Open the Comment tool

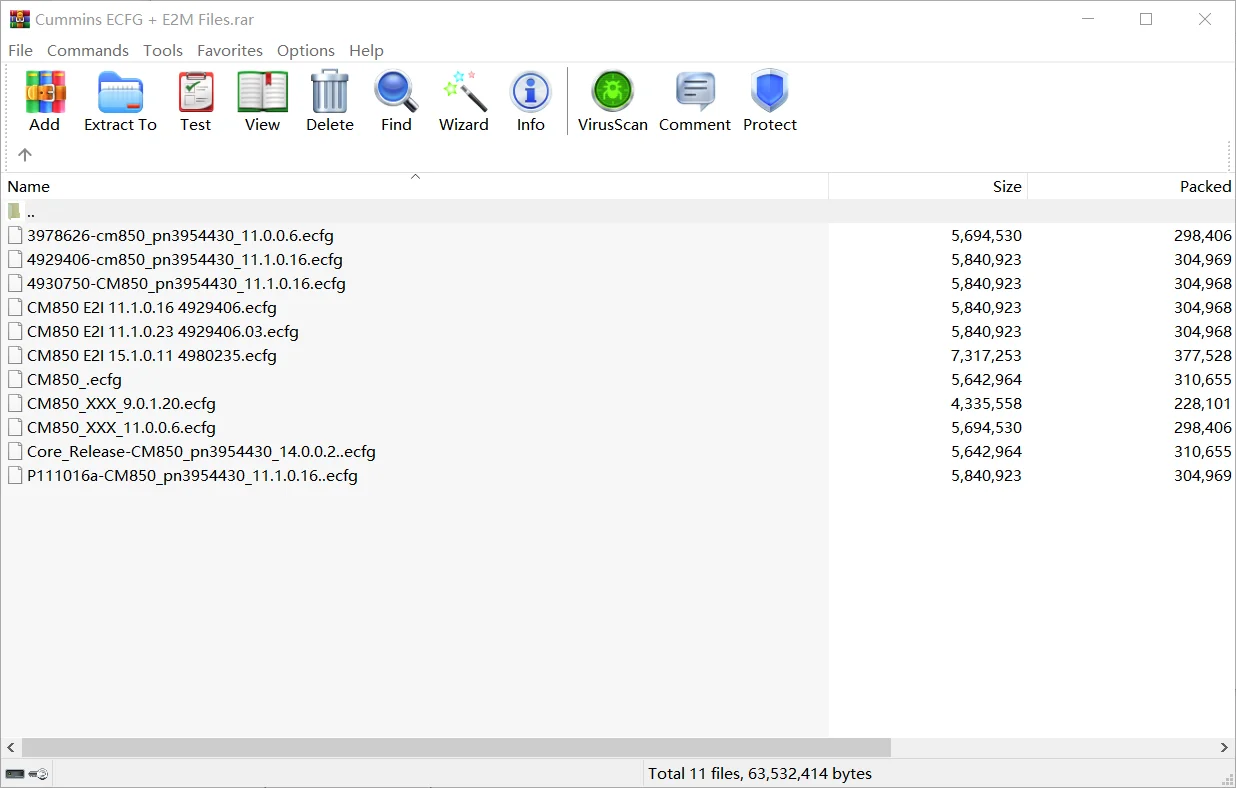695,101
